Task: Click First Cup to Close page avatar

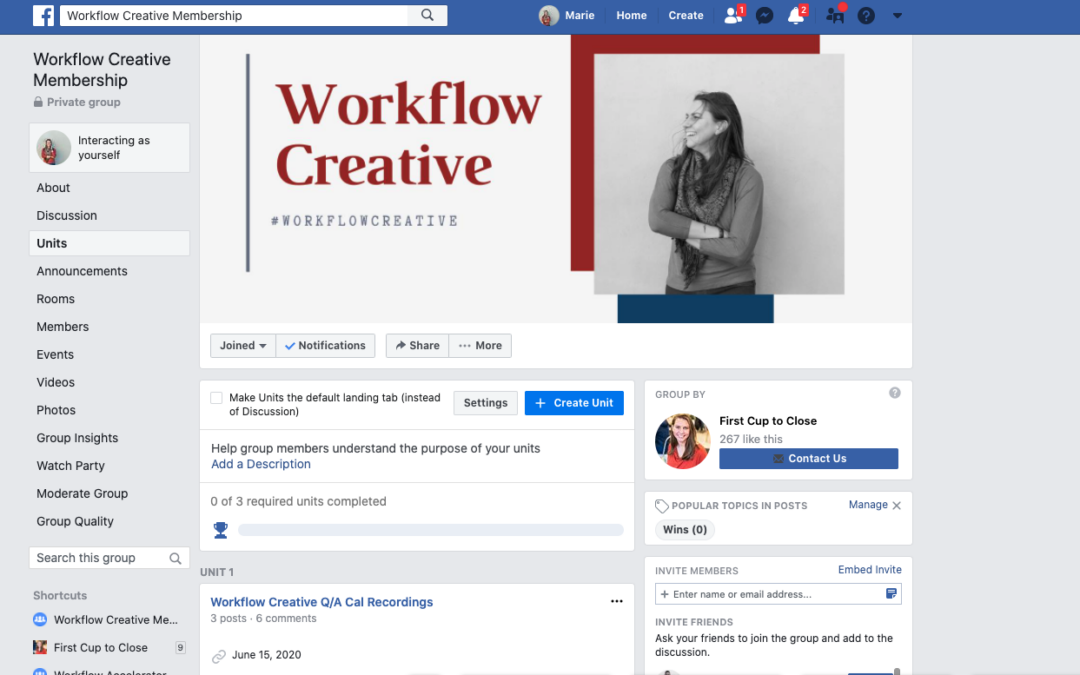Action: coord(683,441)
